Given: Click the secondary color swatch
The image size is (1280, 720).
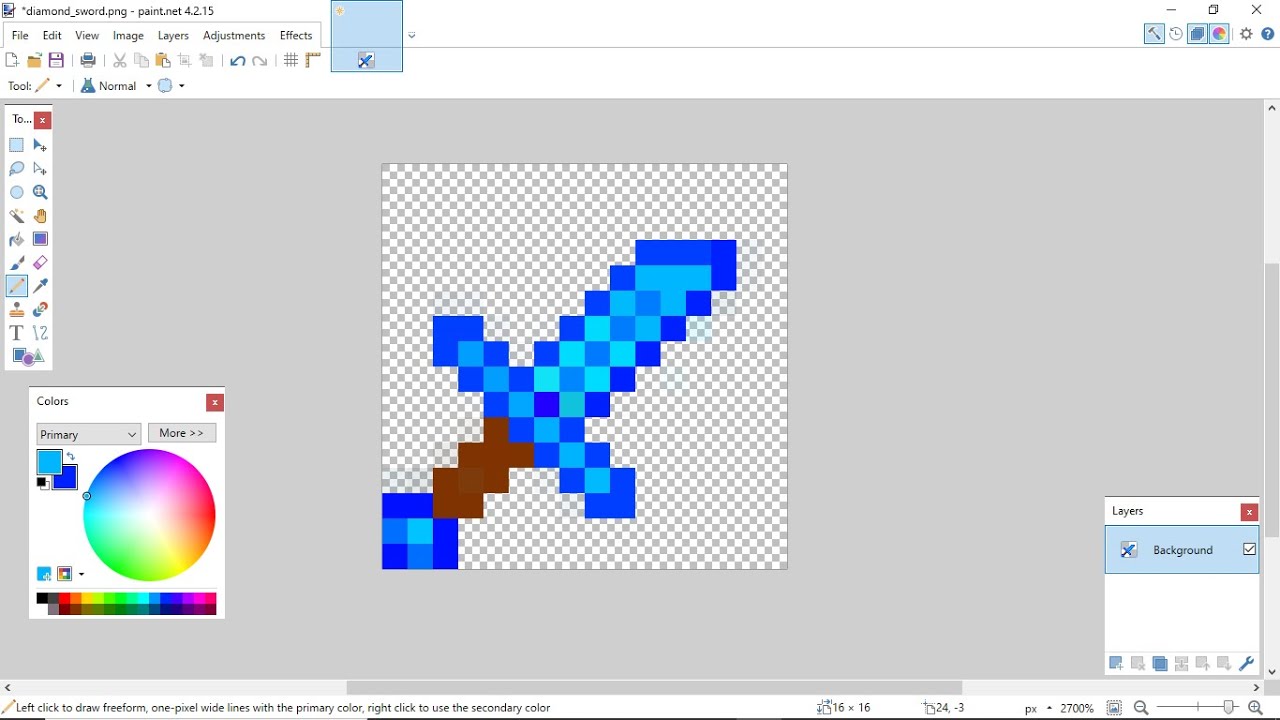Looking at the screenshot, I should pos(69,480).
